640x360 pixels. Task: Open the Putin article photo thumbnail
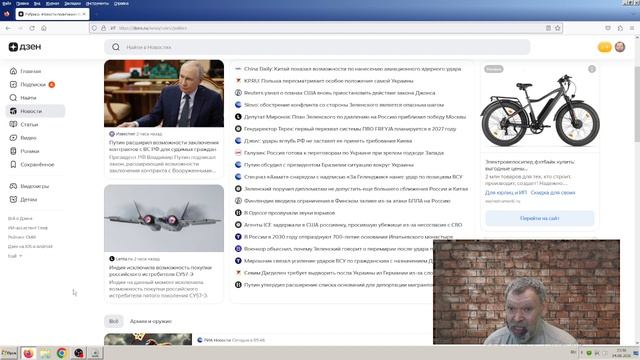[x=164, y=93]
